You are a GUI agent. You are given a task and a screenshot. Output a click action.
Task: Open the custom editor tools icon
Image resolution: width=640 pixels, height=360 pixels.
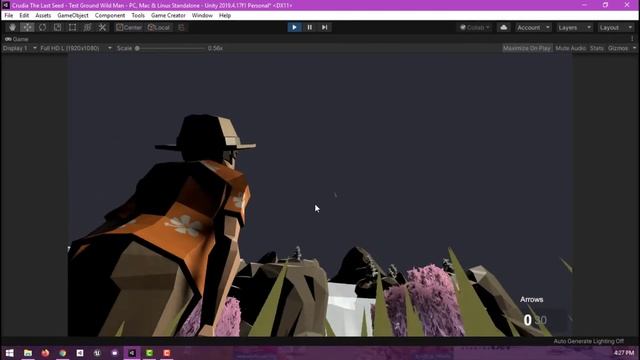coord(102,27)
